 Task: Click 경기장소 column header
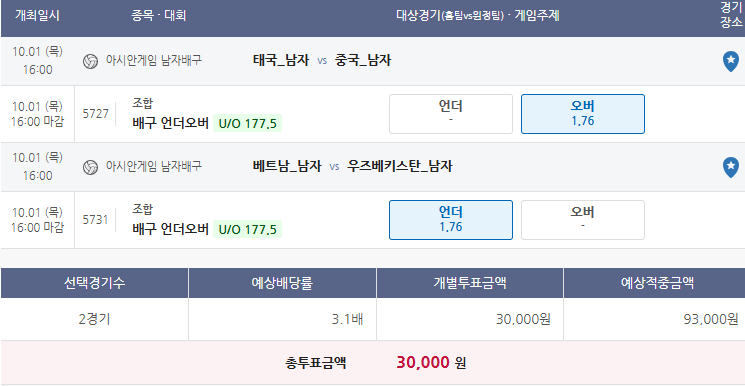(731, 15)
